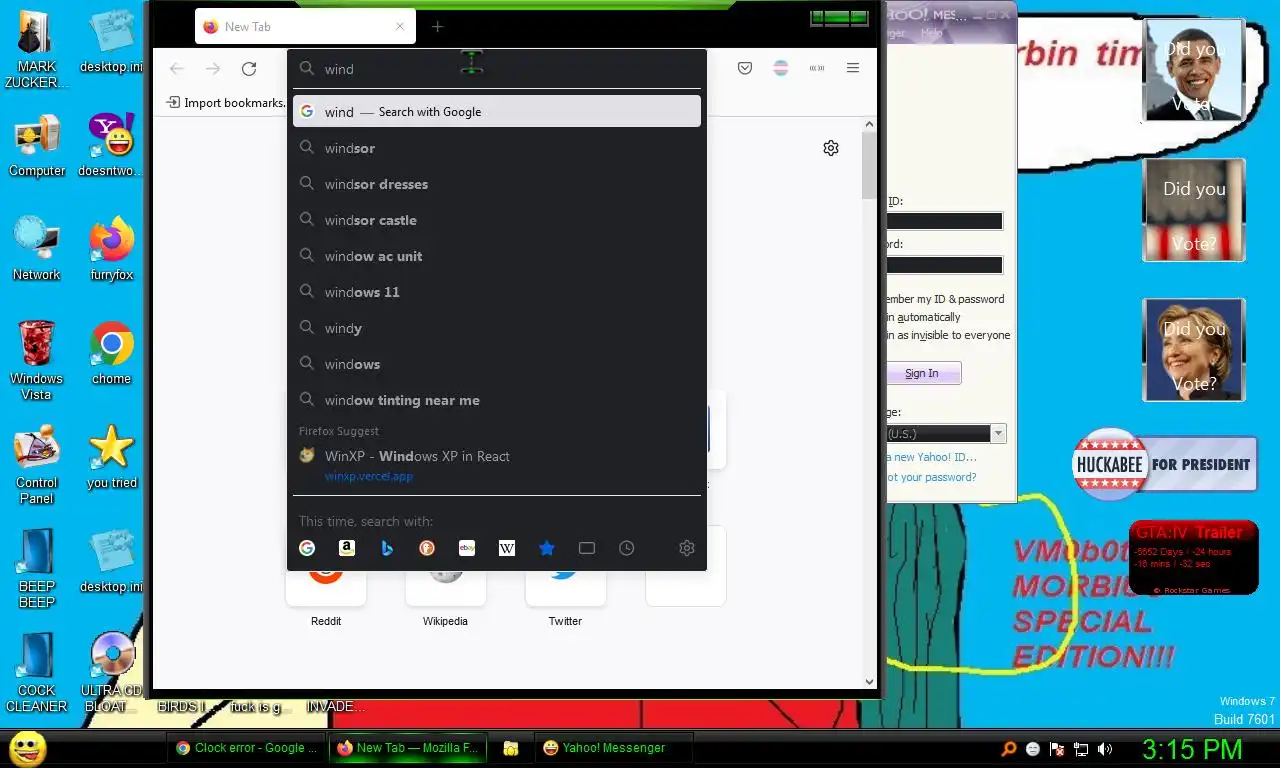Click the Action Center flag tray icon
Viewport: 1280px width, 768px height.
coord(1057,749)
